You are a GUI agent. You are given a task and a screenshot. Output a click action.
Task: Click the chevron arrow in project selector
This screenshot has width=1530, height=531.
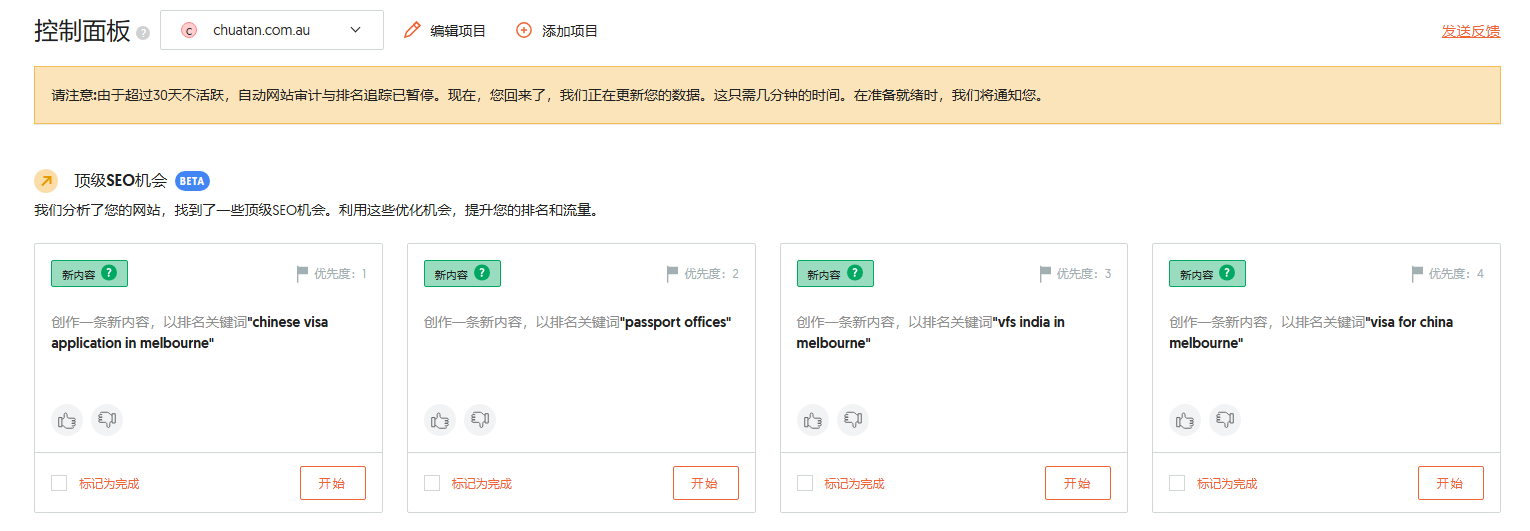[356, 30]
